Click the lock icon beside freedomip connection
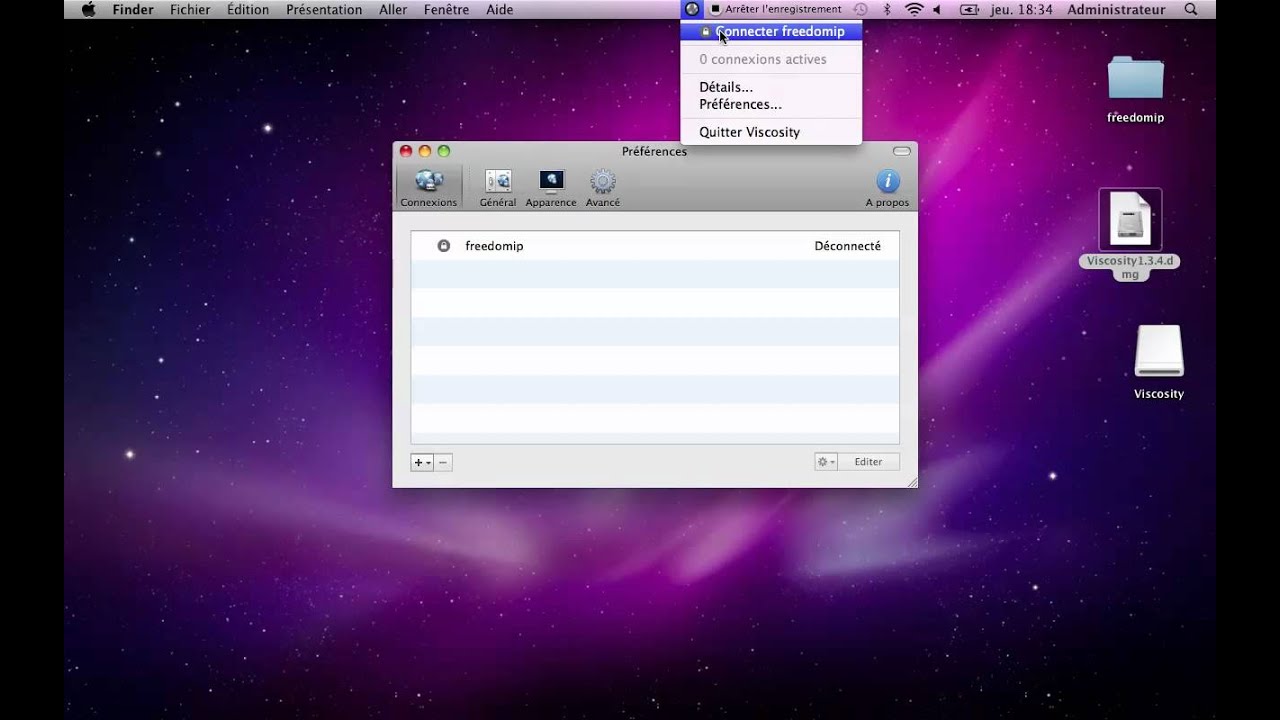 444,246
